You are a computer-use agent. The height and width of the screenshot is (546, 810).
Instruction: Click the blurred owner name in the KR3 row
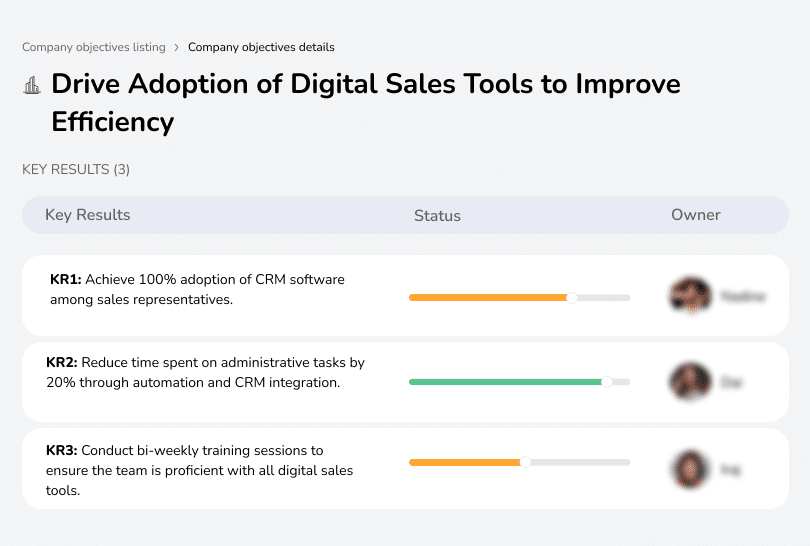730,470
